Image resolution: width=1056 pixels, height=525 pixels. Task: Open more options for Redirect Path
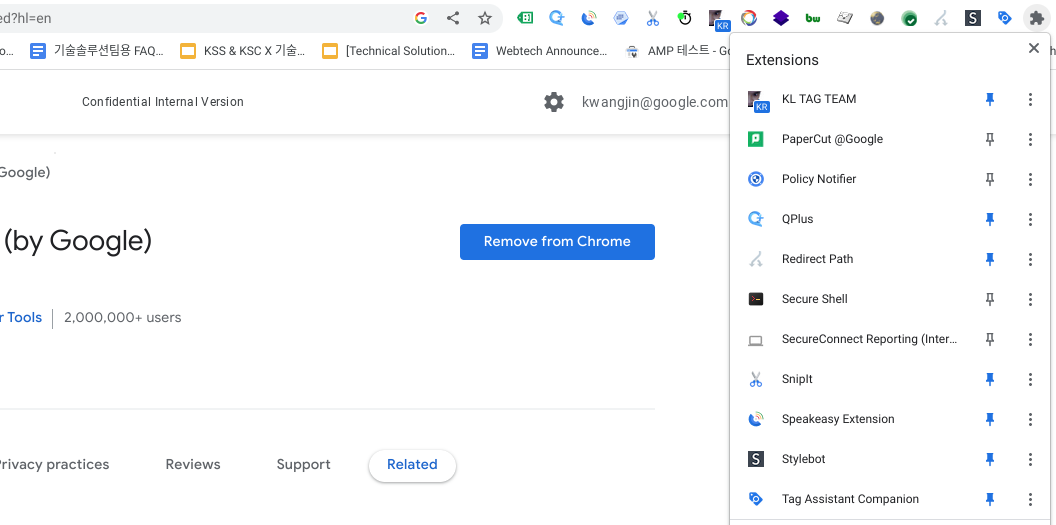1030,259
